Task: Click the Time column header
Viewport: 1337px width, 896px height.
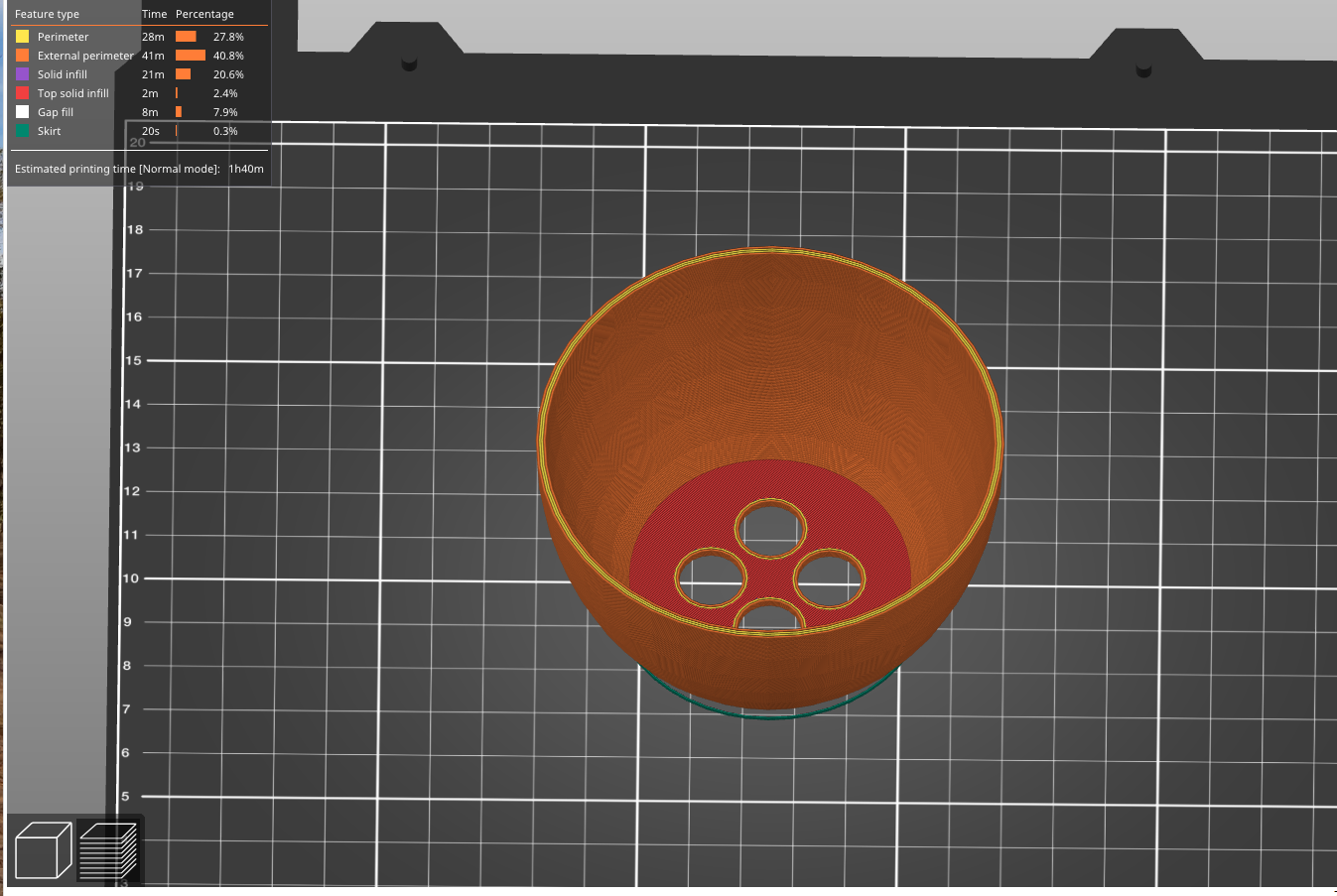Action: coord(154,14)
